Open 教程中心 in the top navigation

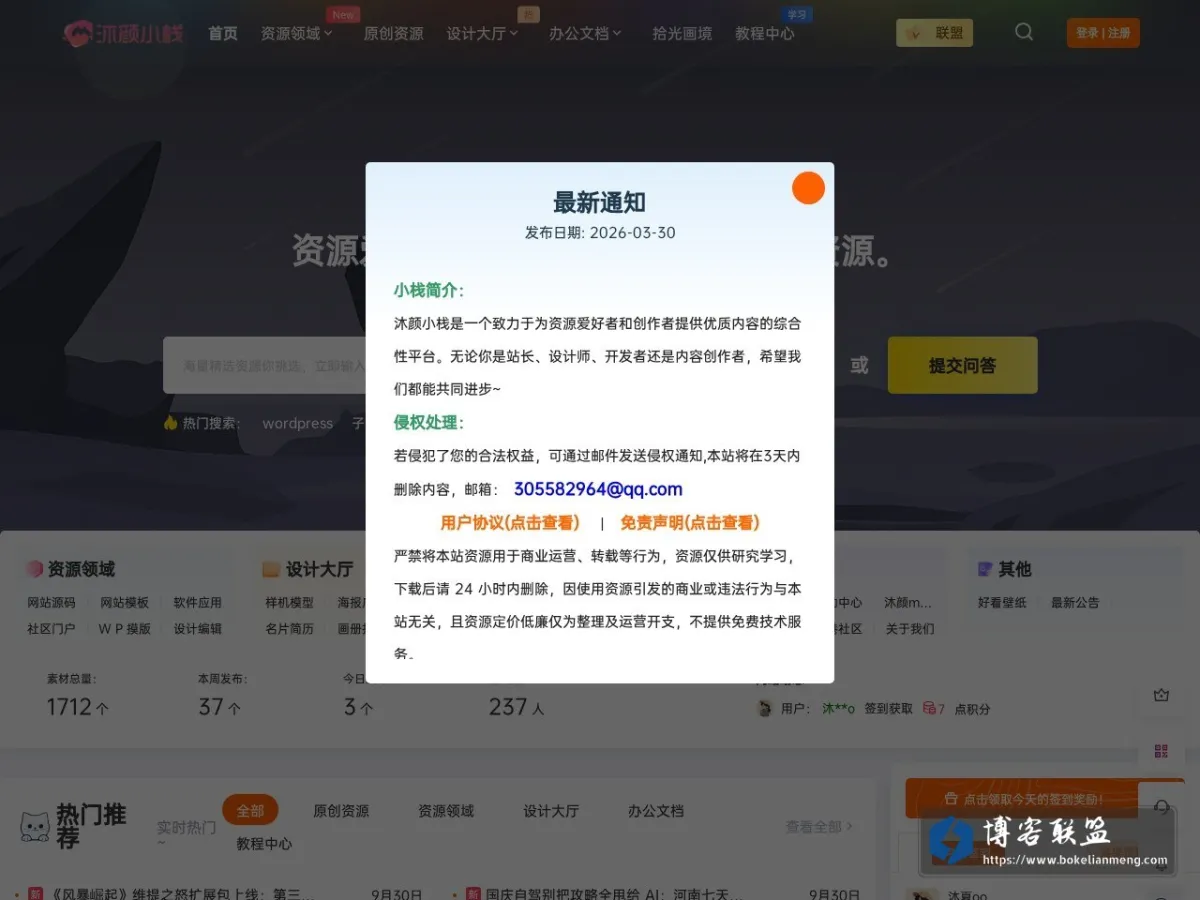click(x=765, y=33)
